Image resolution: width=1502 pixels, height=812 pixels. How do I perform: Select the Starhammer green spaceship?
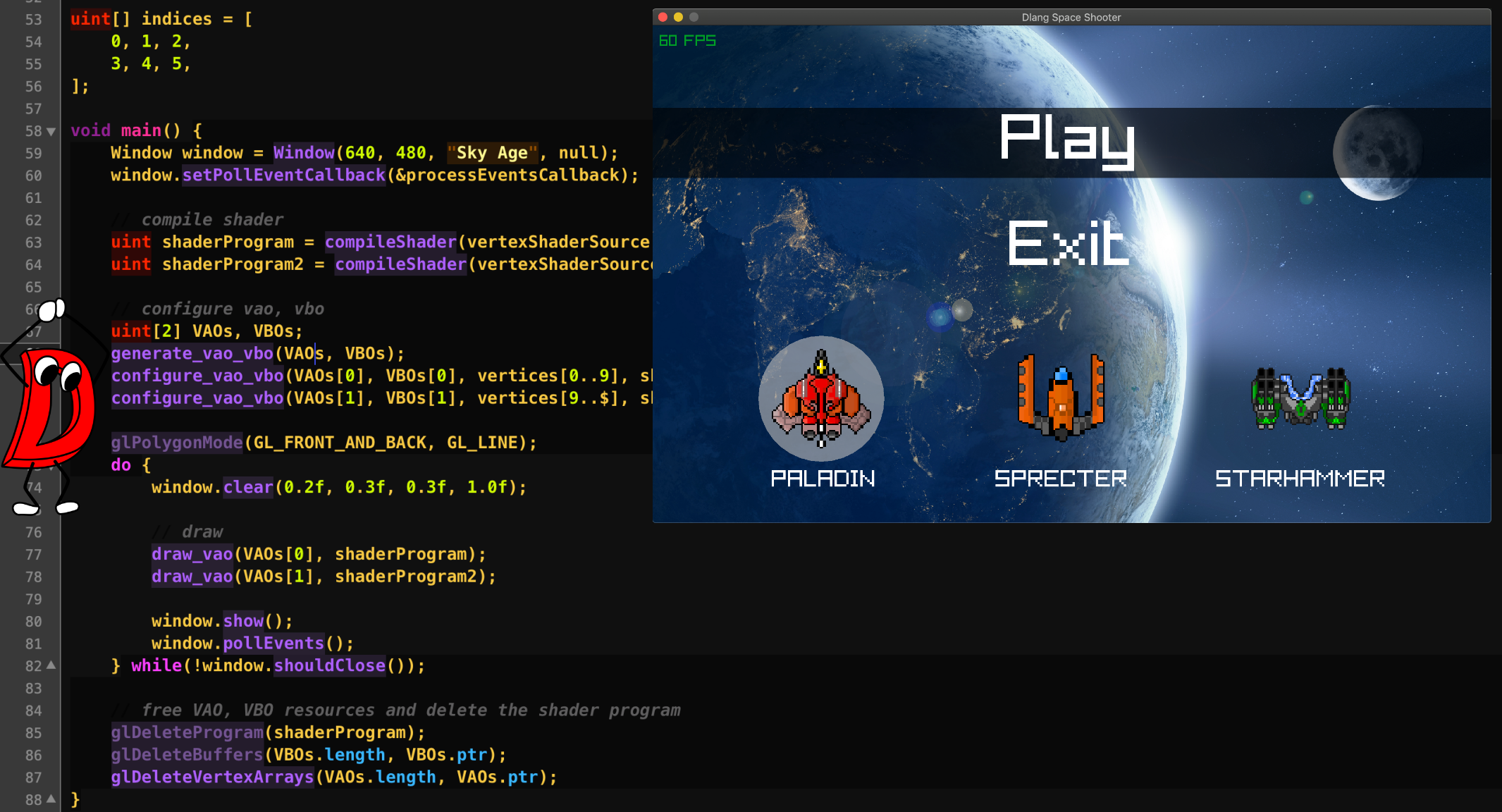click(x=1300, y=398)
